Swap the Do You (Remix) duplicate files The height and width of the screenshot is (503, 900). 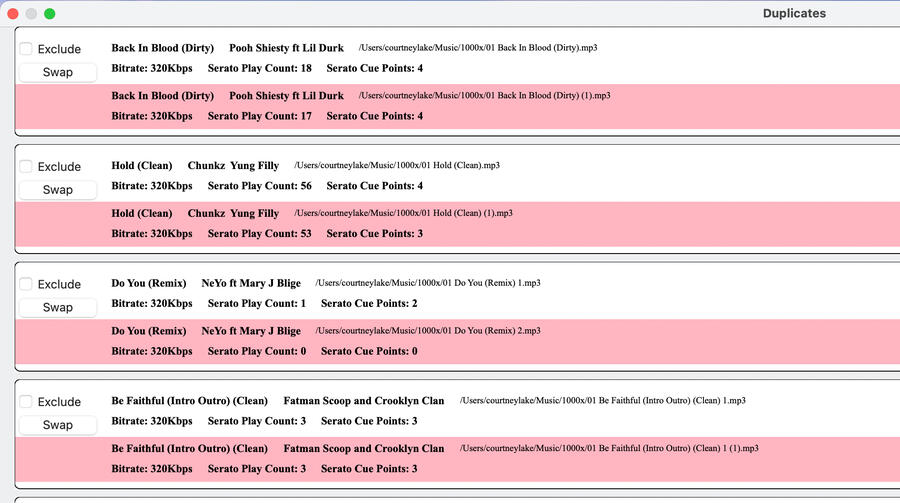click(58, 307)
